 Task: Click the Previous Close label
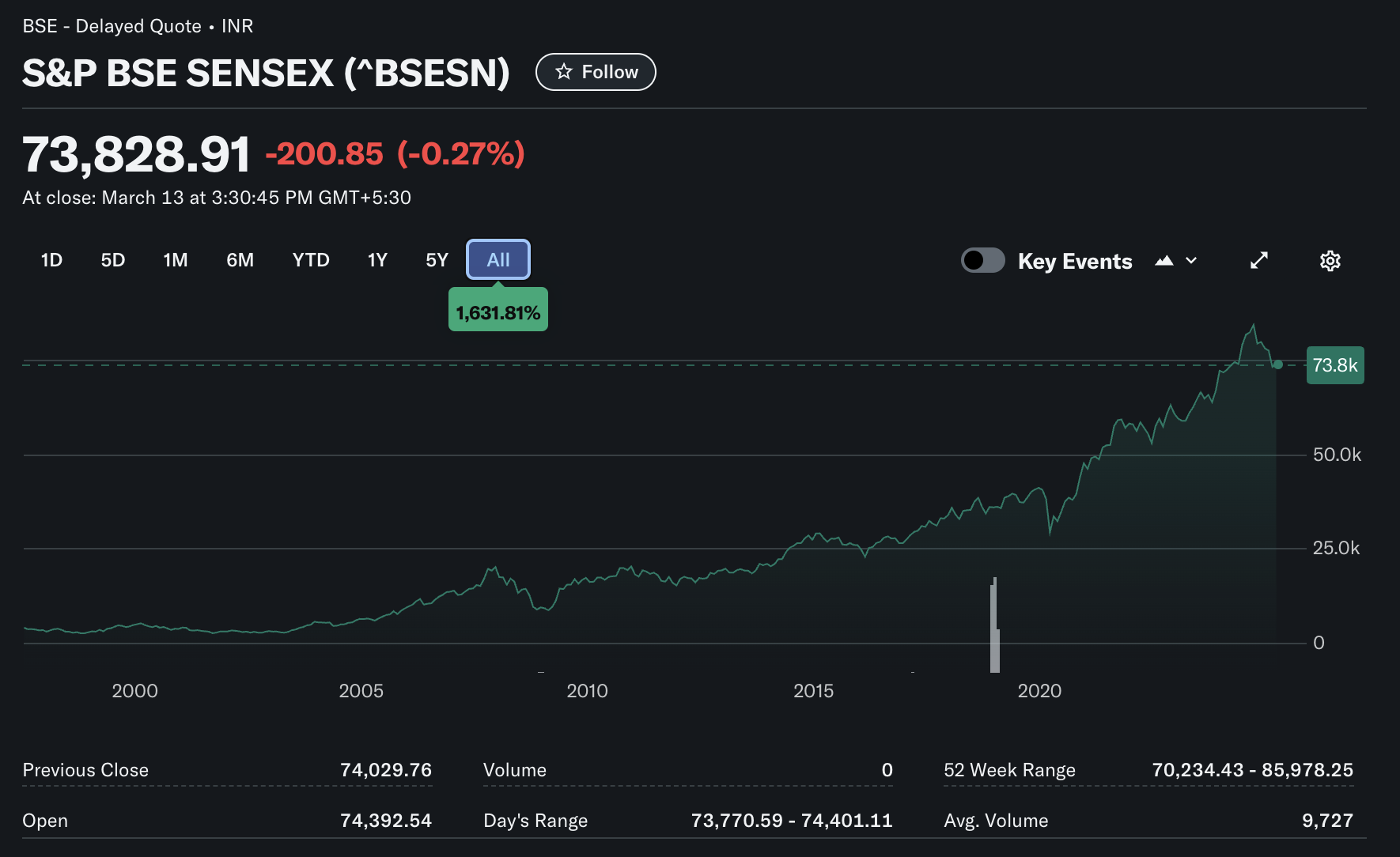85,770
